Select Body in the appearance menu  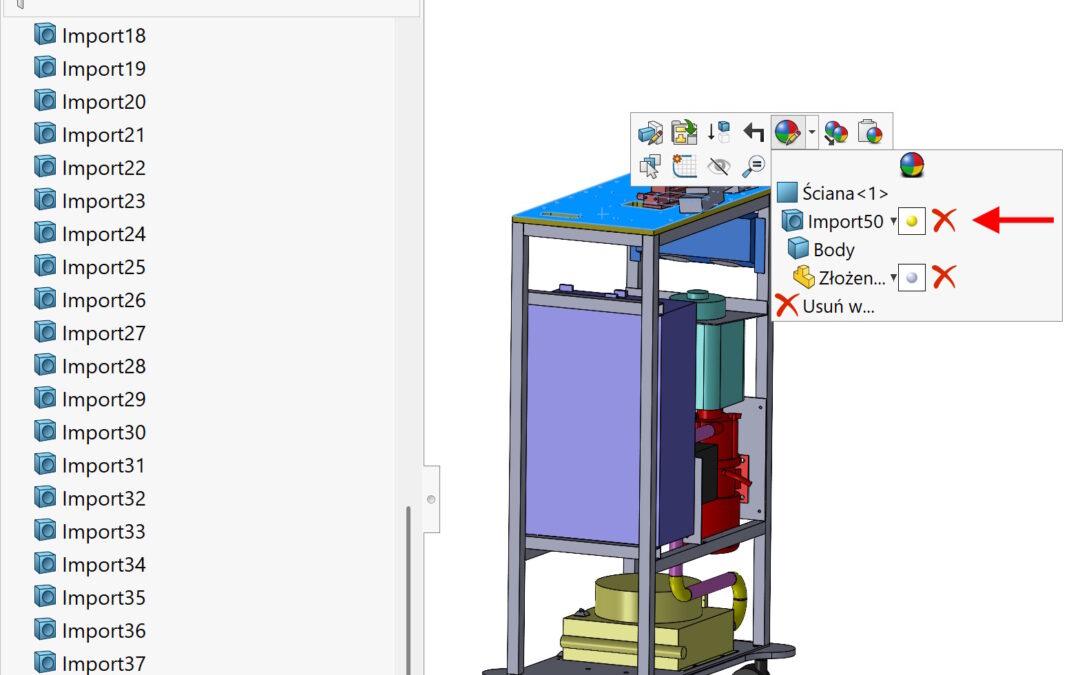point(832,250)
